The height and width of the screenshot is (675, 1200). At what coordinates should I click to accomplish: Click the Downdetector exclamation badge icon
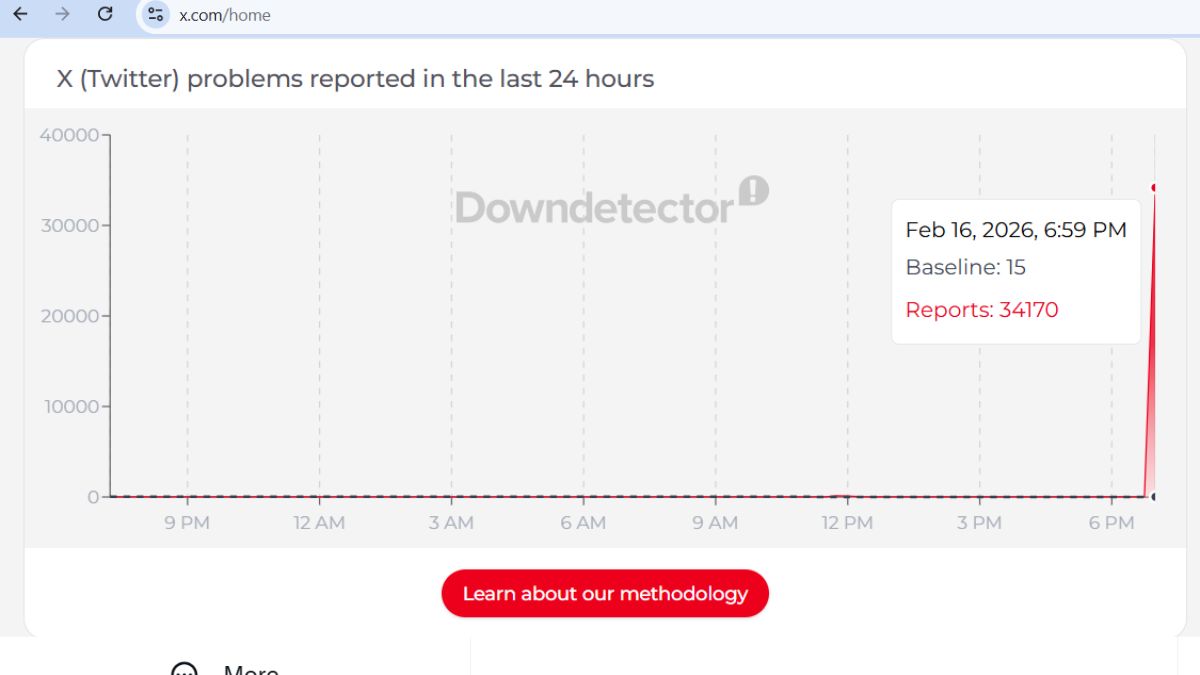point(753,191)
